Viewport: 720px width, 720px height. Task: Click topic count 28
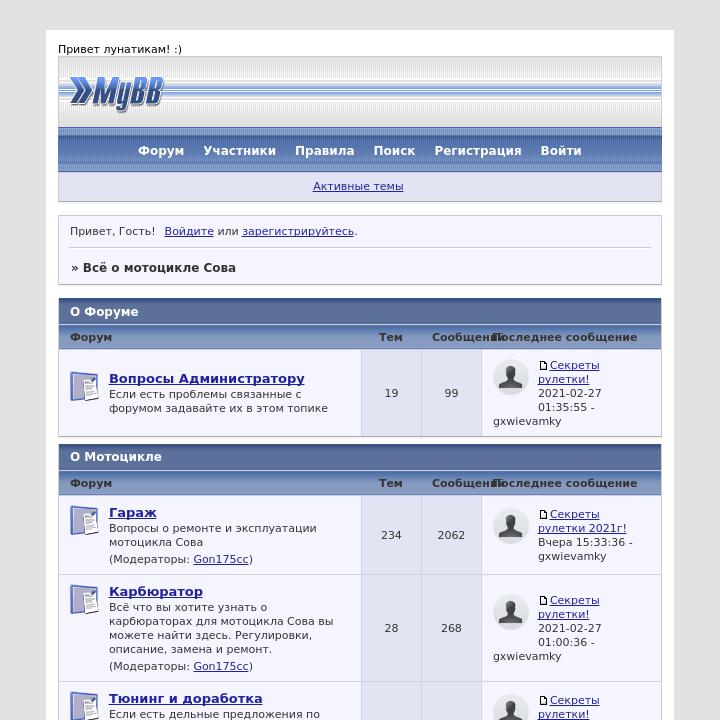click(x=391, y=628)
